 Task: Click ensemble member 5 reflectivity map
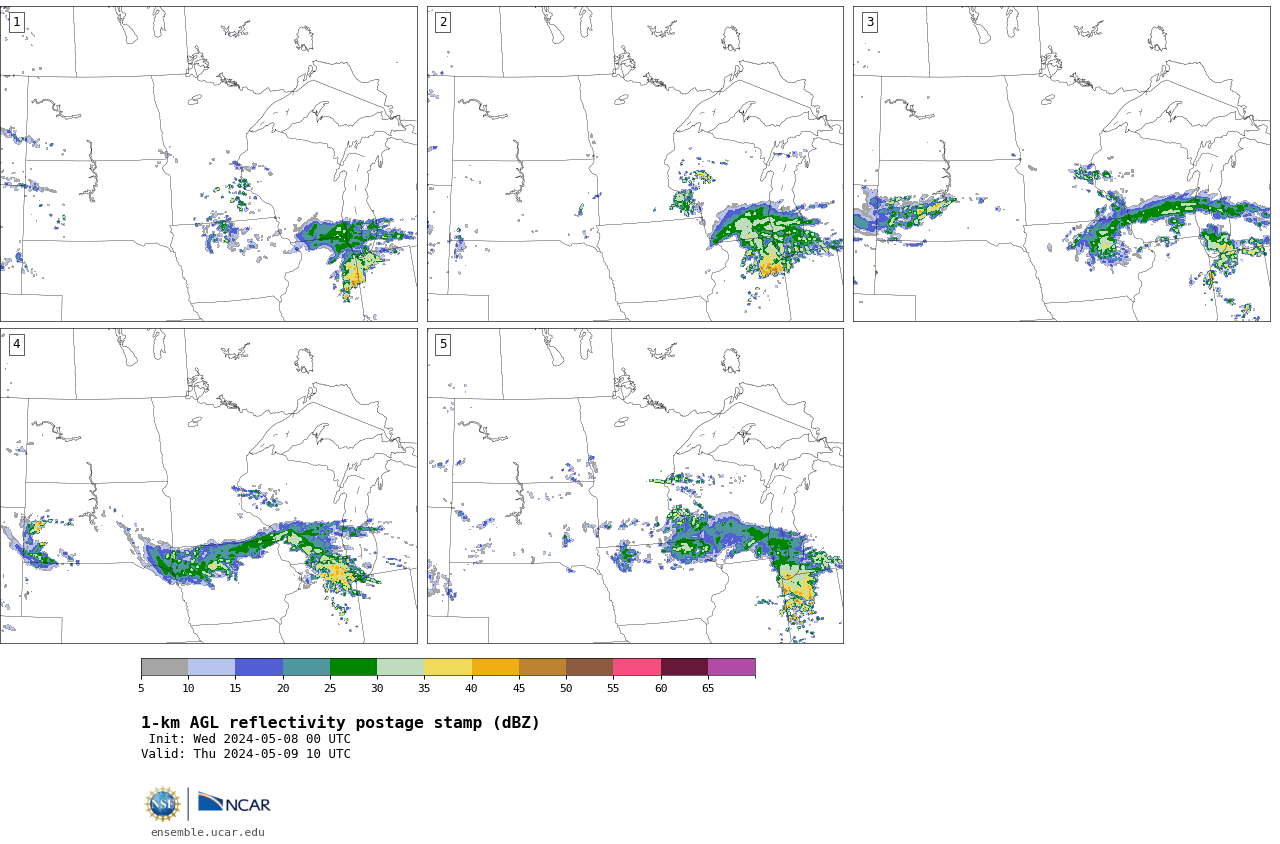[x=635, y=486]
